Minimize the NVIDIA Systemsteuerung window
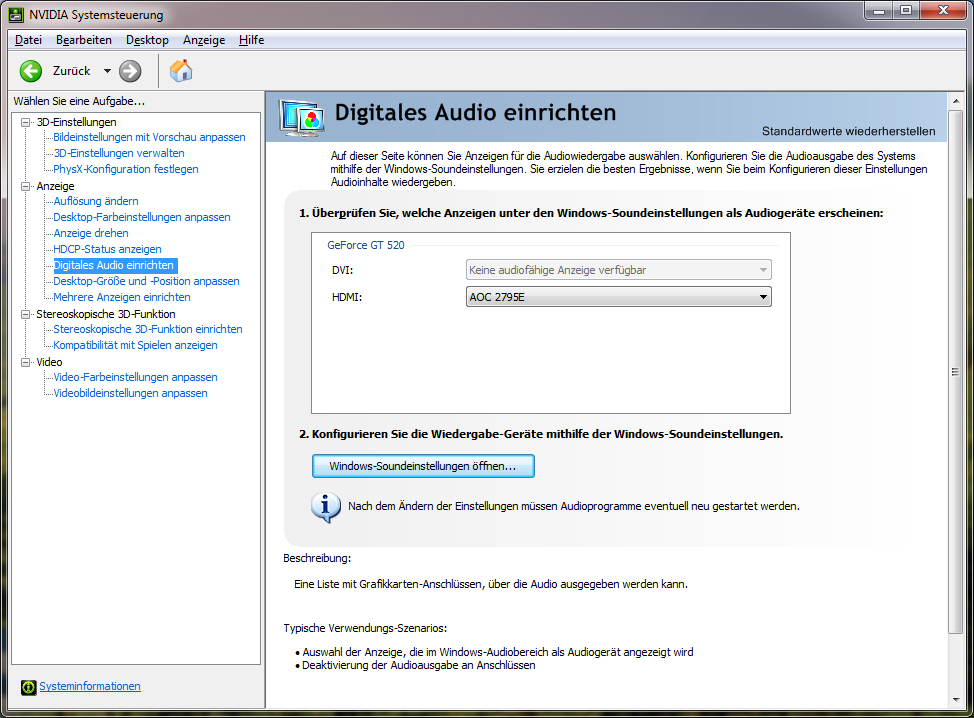974x718 pixels. pos(879,11)
